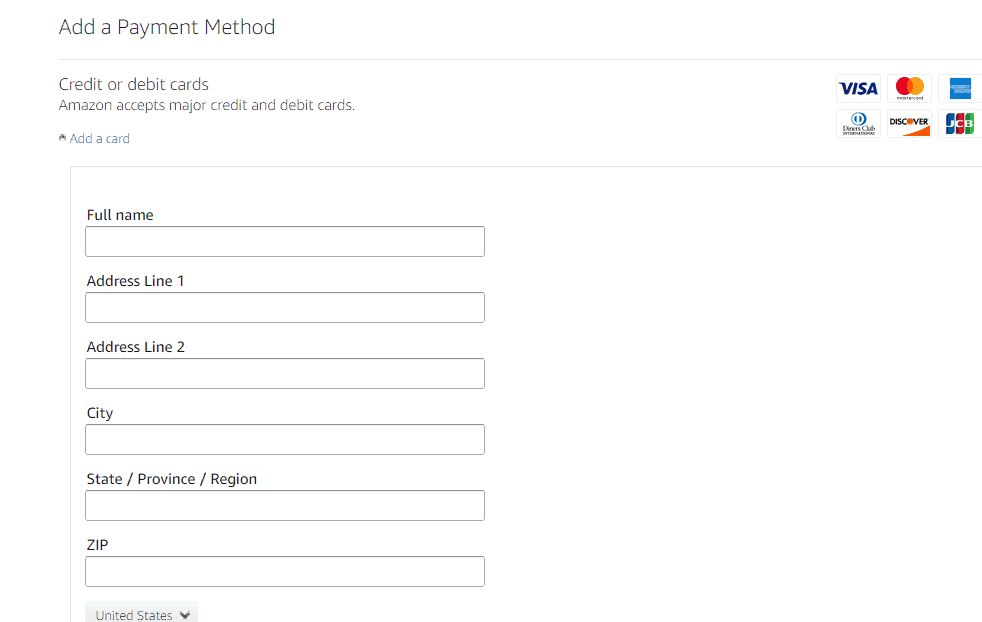The width and height of the screenshot is (982, 622).
Task: Click the Diners Club International logo
Action: 858,124
